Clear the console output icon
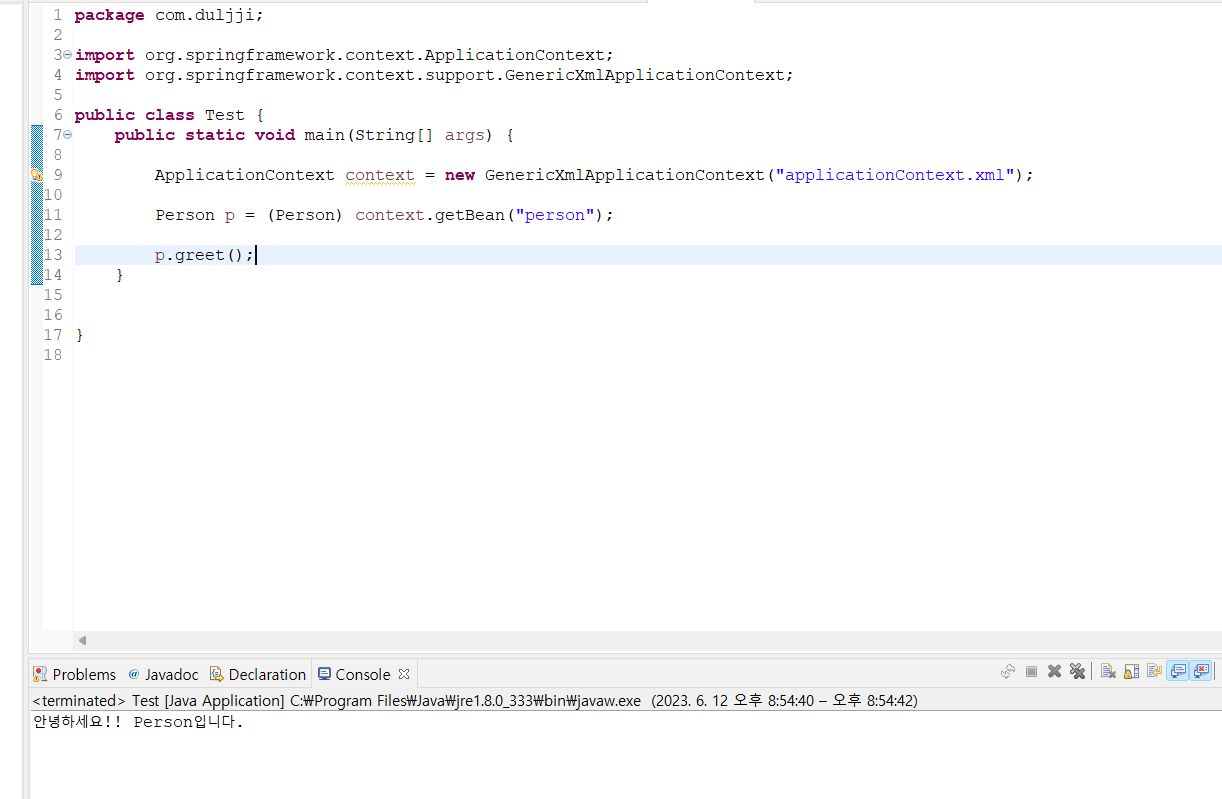This screenshot has width=1222, height=799. pyautogui.click(x=1108, y=672)
